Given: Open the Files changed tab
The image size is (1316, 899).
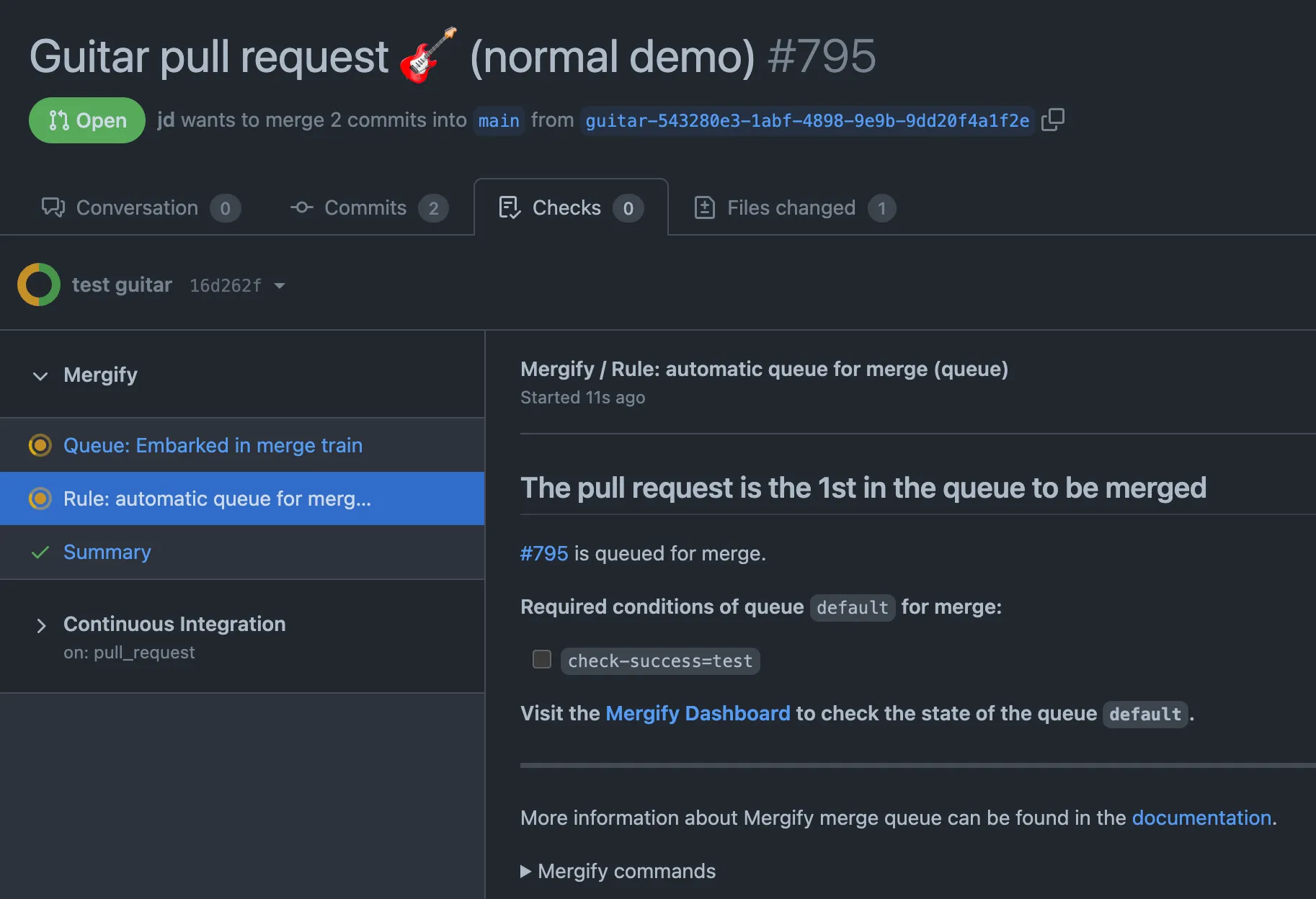Looking at the screenshot, I should pyautogui.click(x=791, y=207).
